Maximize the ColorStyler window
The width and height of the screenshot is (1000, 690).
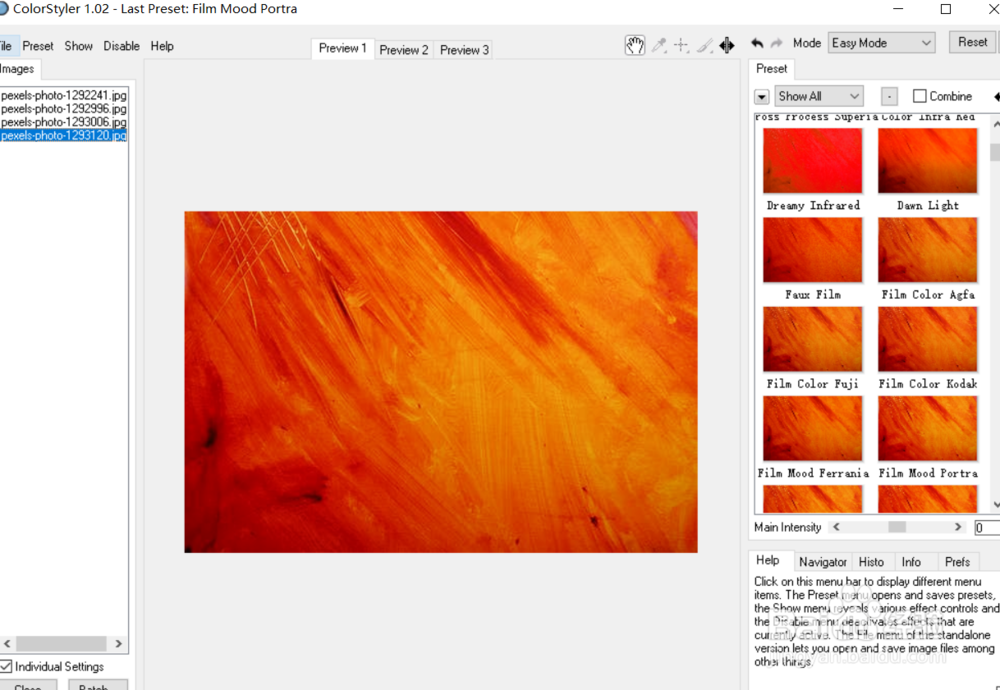coord(946,9)
